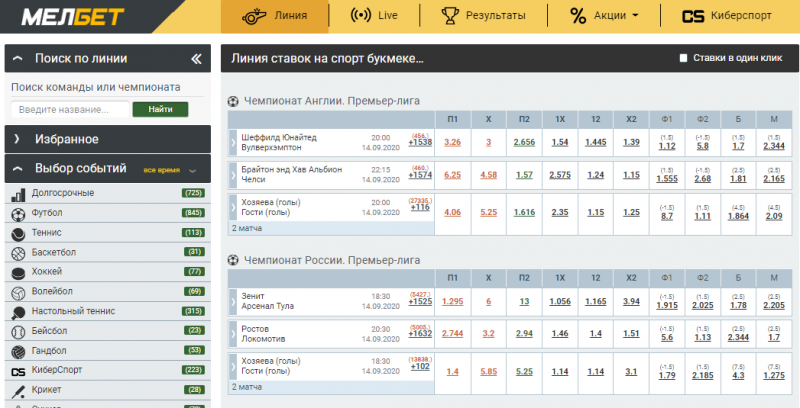Select П2 odds 1.57 for Челси

pos(524,175)
